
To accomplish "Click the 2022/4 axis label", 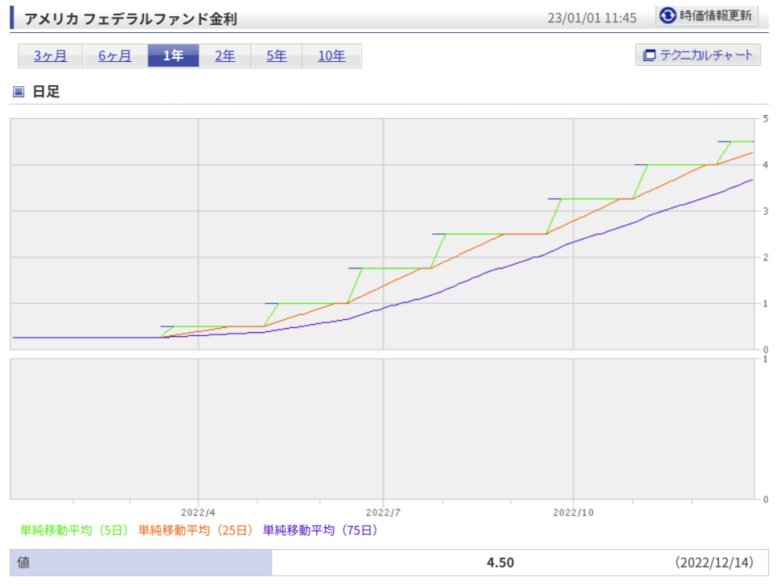I will click(198, 512).
